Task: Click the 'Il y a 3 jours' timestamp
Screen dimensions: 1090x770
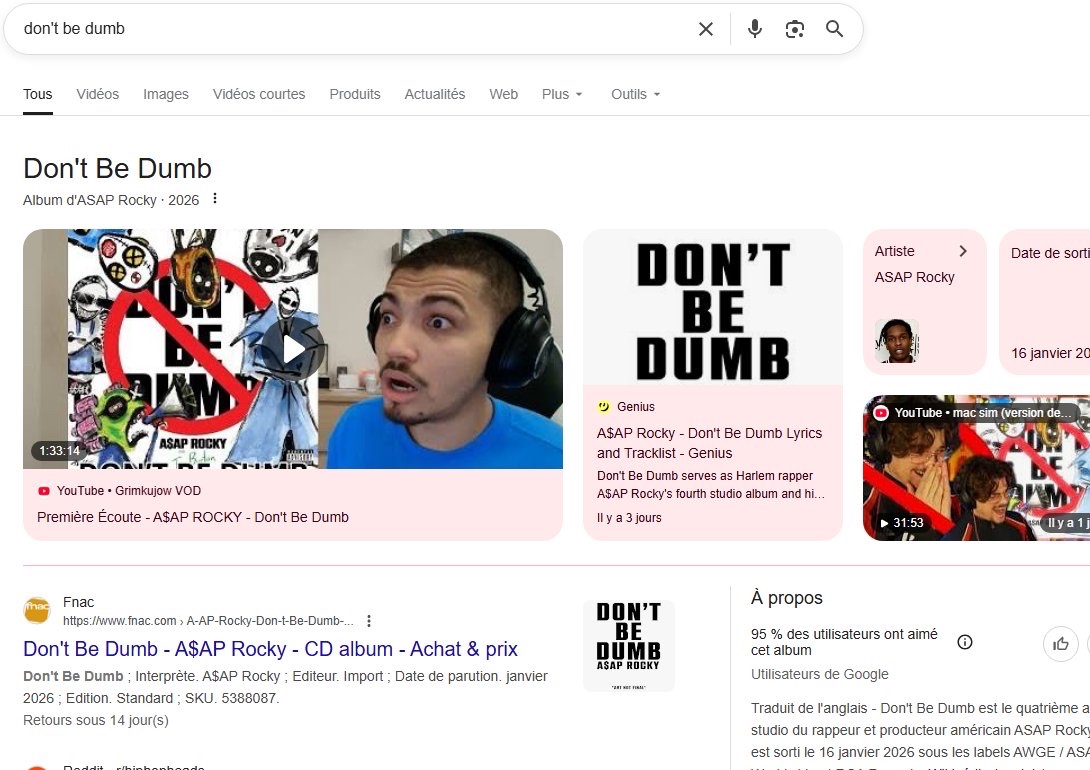Action: tap(629, 518)
